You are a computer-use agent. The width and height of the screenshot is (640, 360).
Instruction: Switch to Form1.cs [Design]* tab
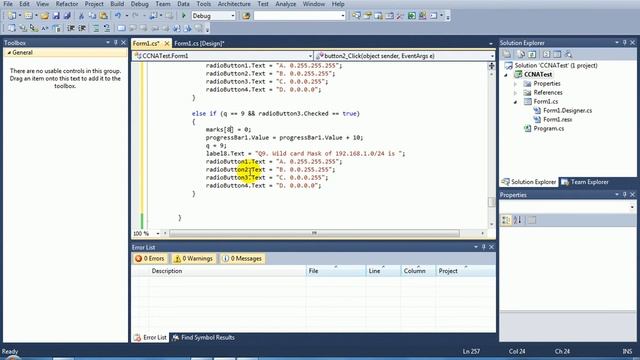coord(199,43)
